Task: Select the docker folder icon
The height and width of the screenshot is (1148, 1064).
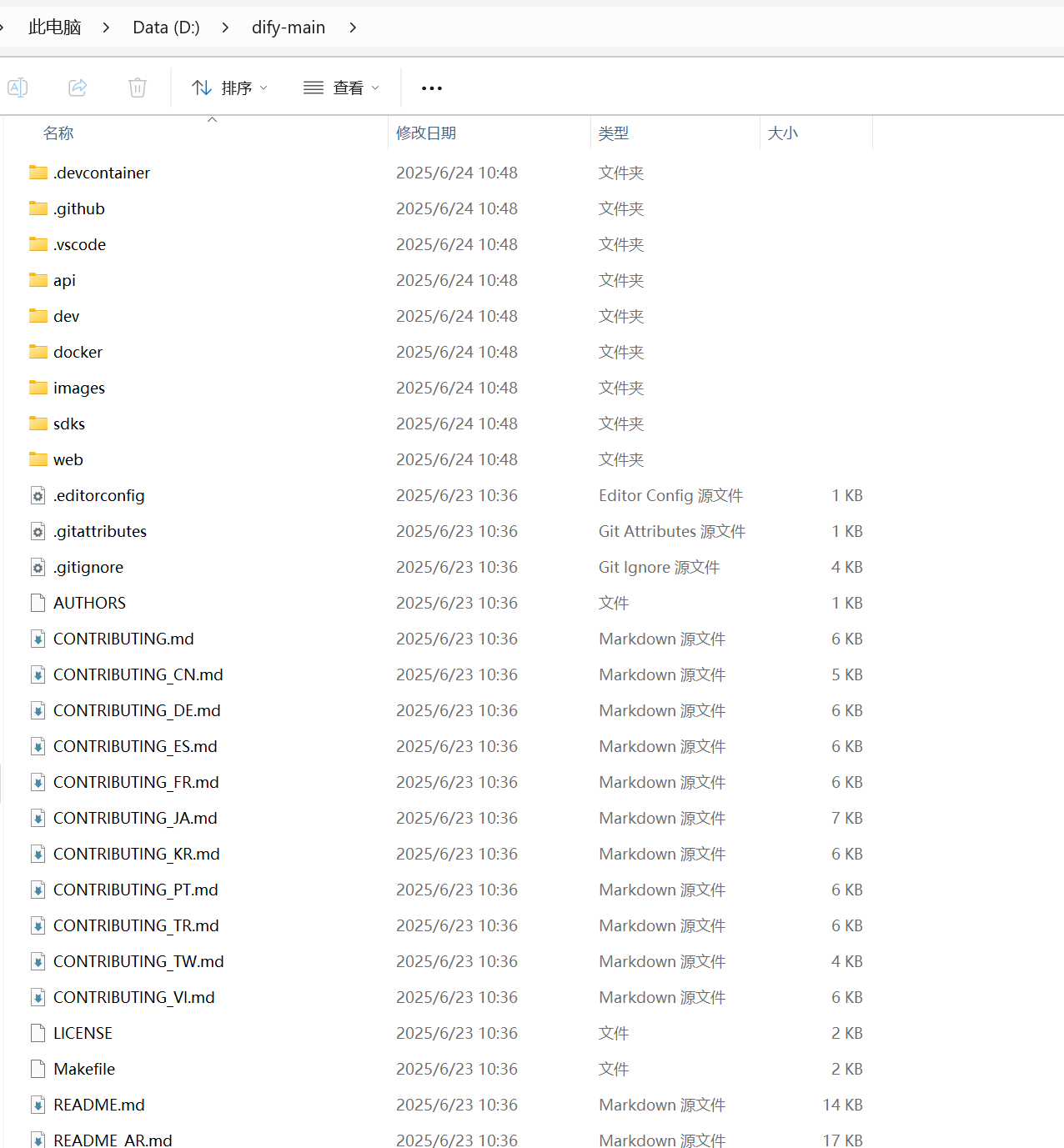Action: pyautogui.click(x=38, y=352)
